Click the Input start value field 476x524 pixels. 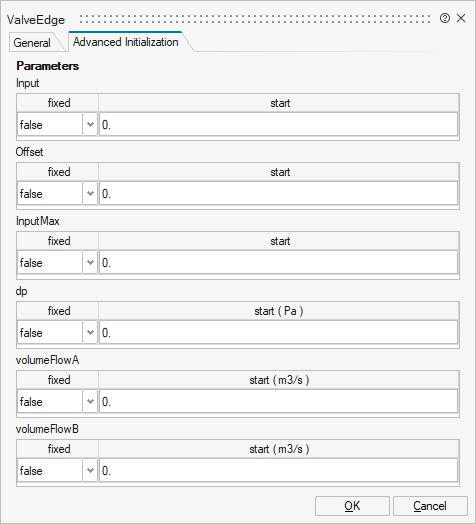[278, 125]
